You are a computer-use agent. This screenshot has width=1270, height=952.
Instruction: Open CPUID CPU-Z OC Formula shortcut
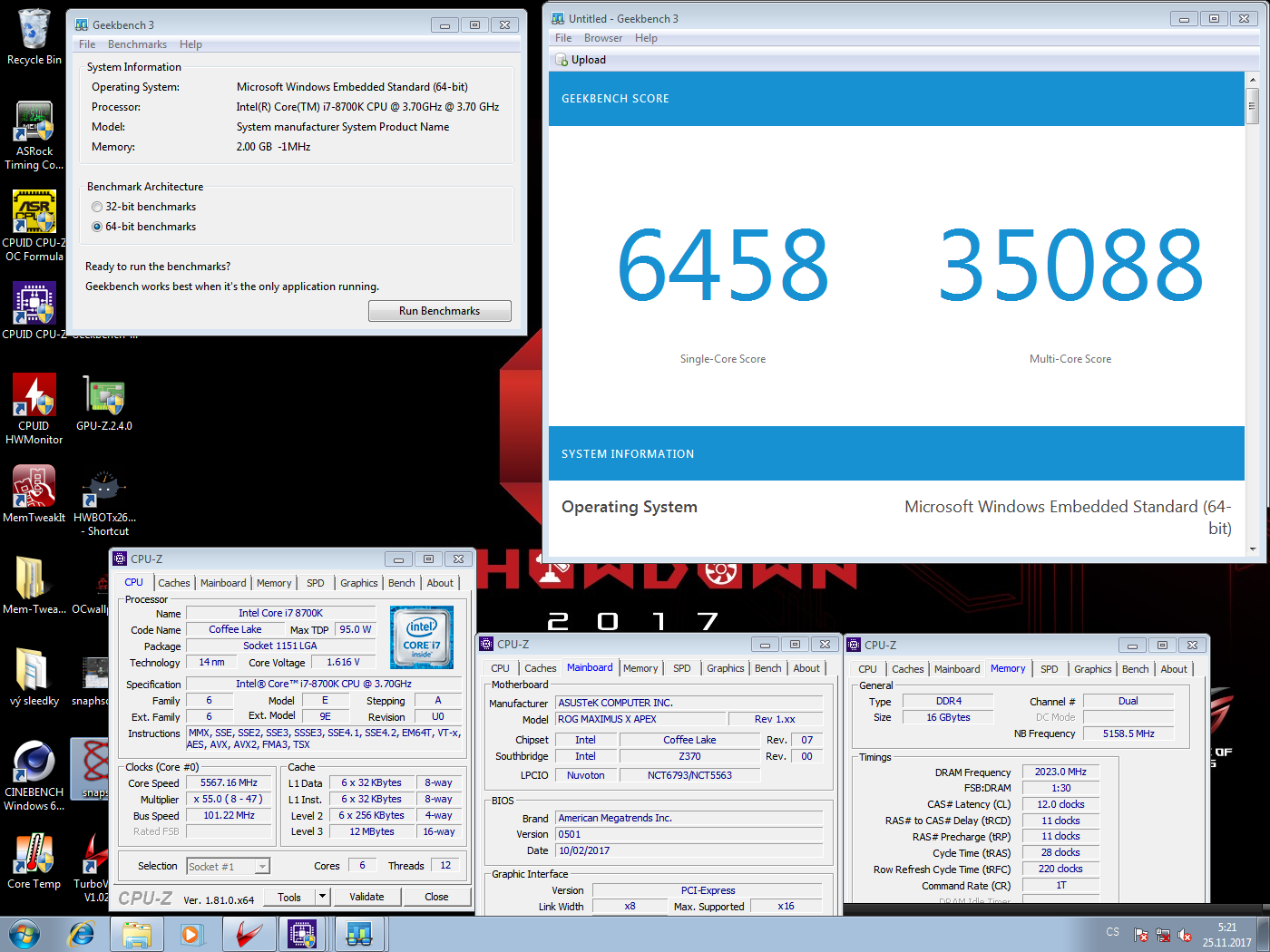(34, 226)
